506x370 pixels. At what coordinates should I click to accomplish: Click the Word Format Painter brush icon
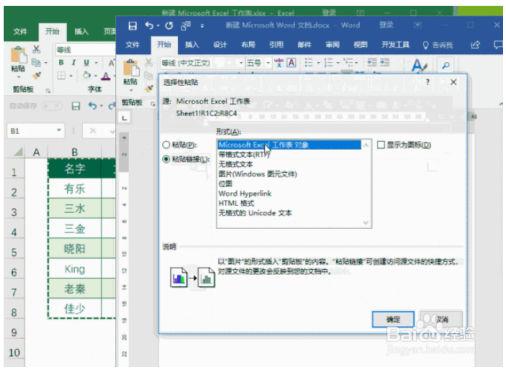(x=149, y=88)
